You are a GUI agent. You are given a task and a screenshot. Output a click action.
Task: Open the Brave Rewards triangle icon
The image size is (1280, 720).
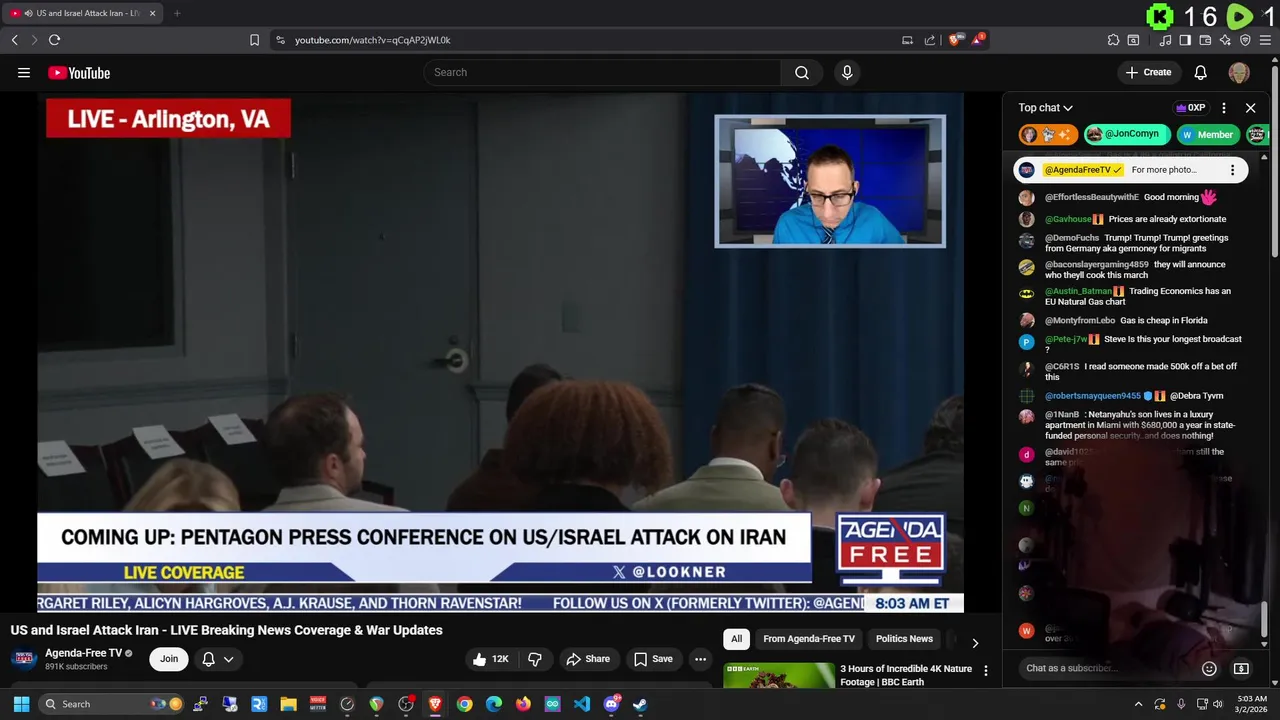pyautogui.click(x=978, y=40)
